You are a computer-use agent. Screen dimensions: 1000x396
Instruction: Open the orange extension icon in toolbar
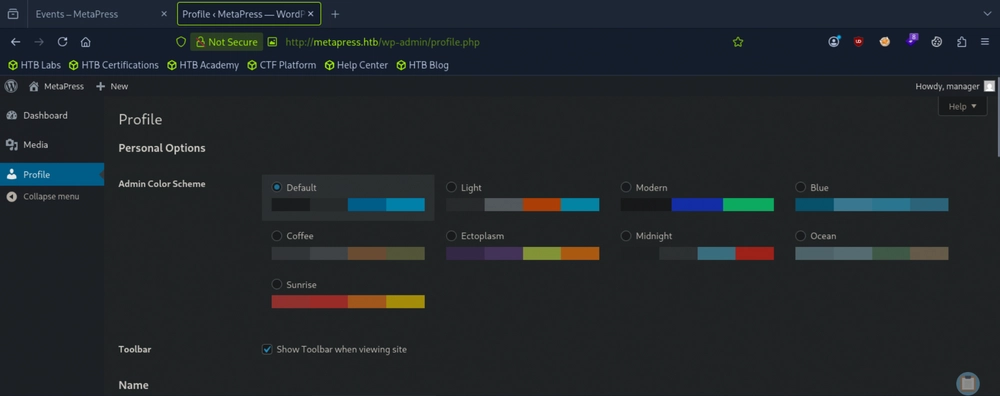[x=885, y=42]
